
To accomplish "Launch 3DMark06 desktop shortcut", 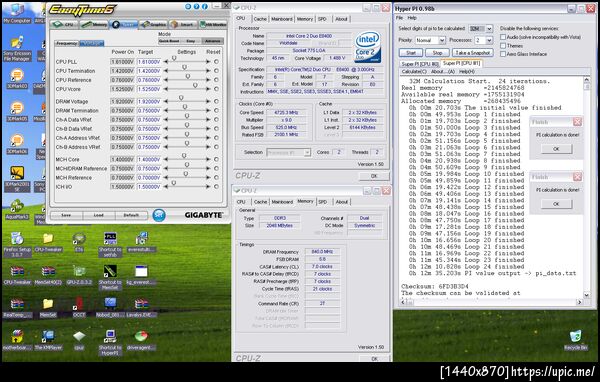I will tap(17, 144).
